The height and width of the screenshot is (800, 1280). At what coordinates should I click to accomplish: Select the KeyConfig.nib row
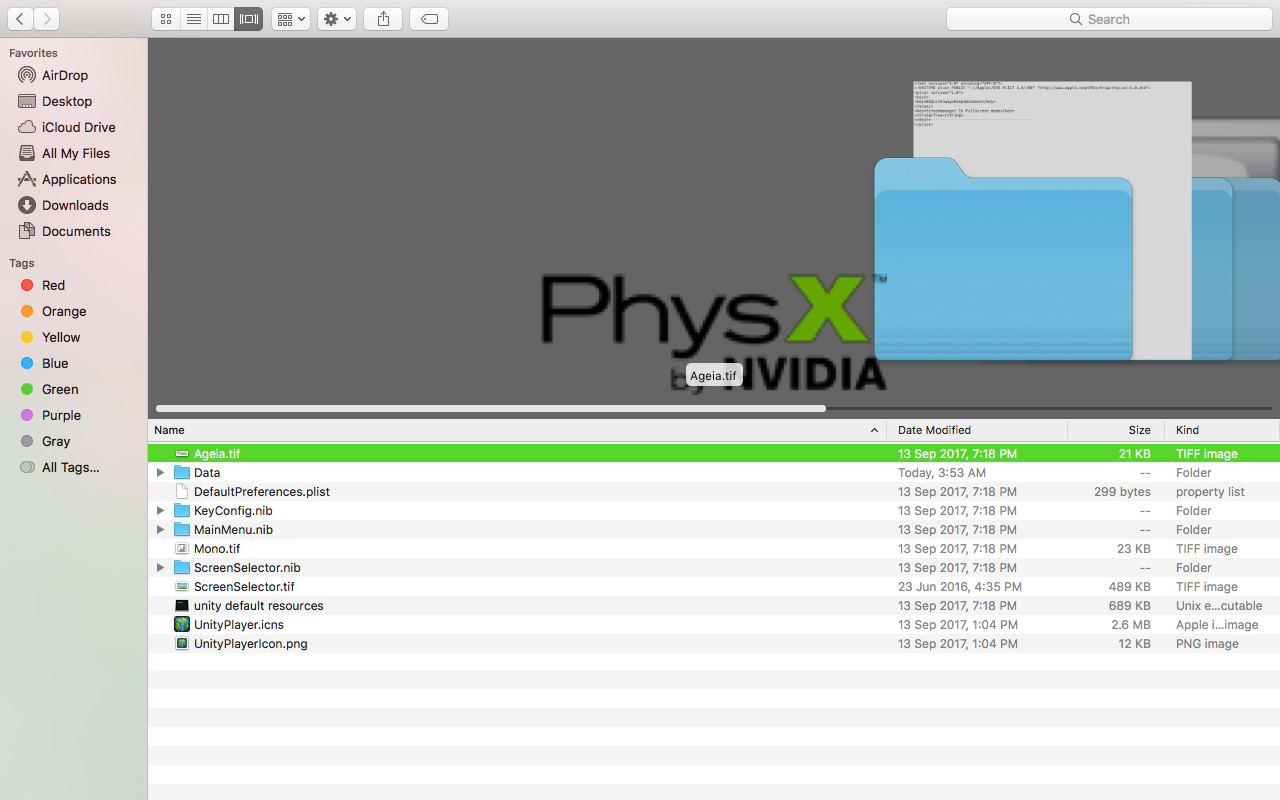[x=714, y=511]
